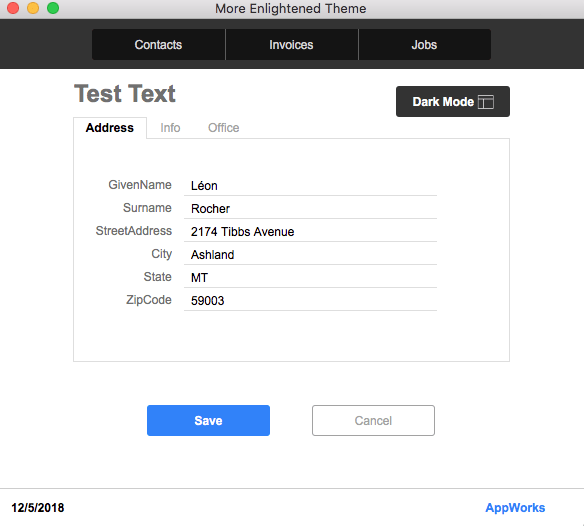Edit the StreetAddress field
The image size is (584, 526).
tap(310, 231)
